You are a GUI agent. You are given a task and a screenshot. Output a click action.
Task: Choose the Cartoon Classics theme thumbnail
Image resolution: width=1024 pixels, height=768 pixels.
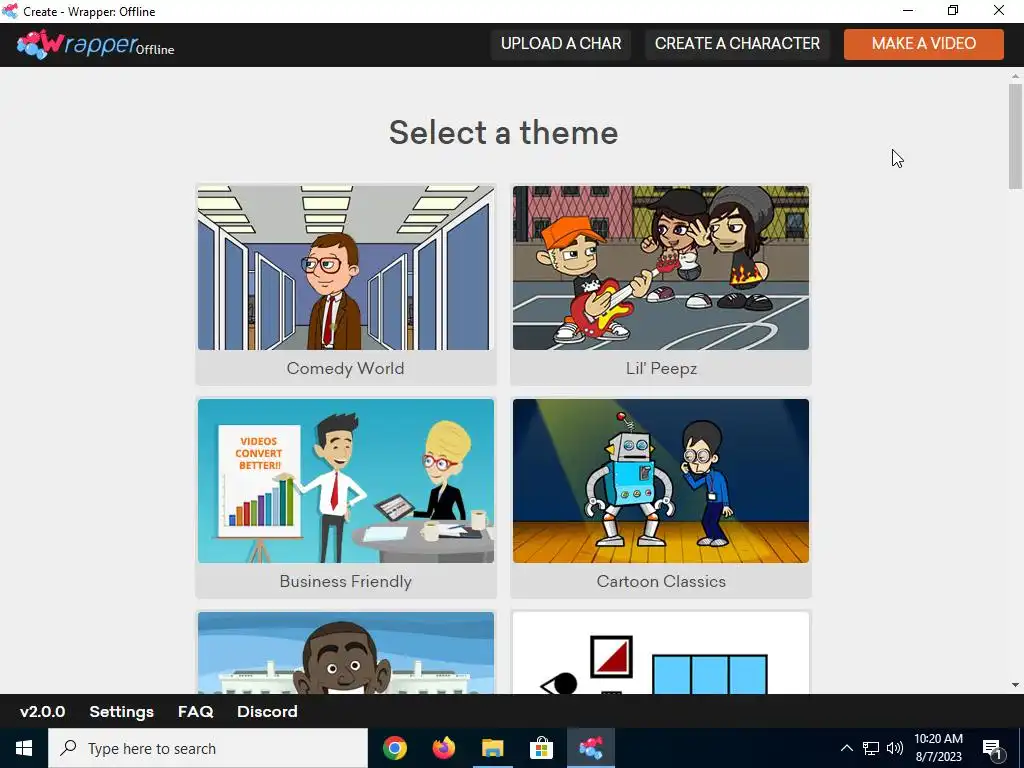tap(661, 481)
